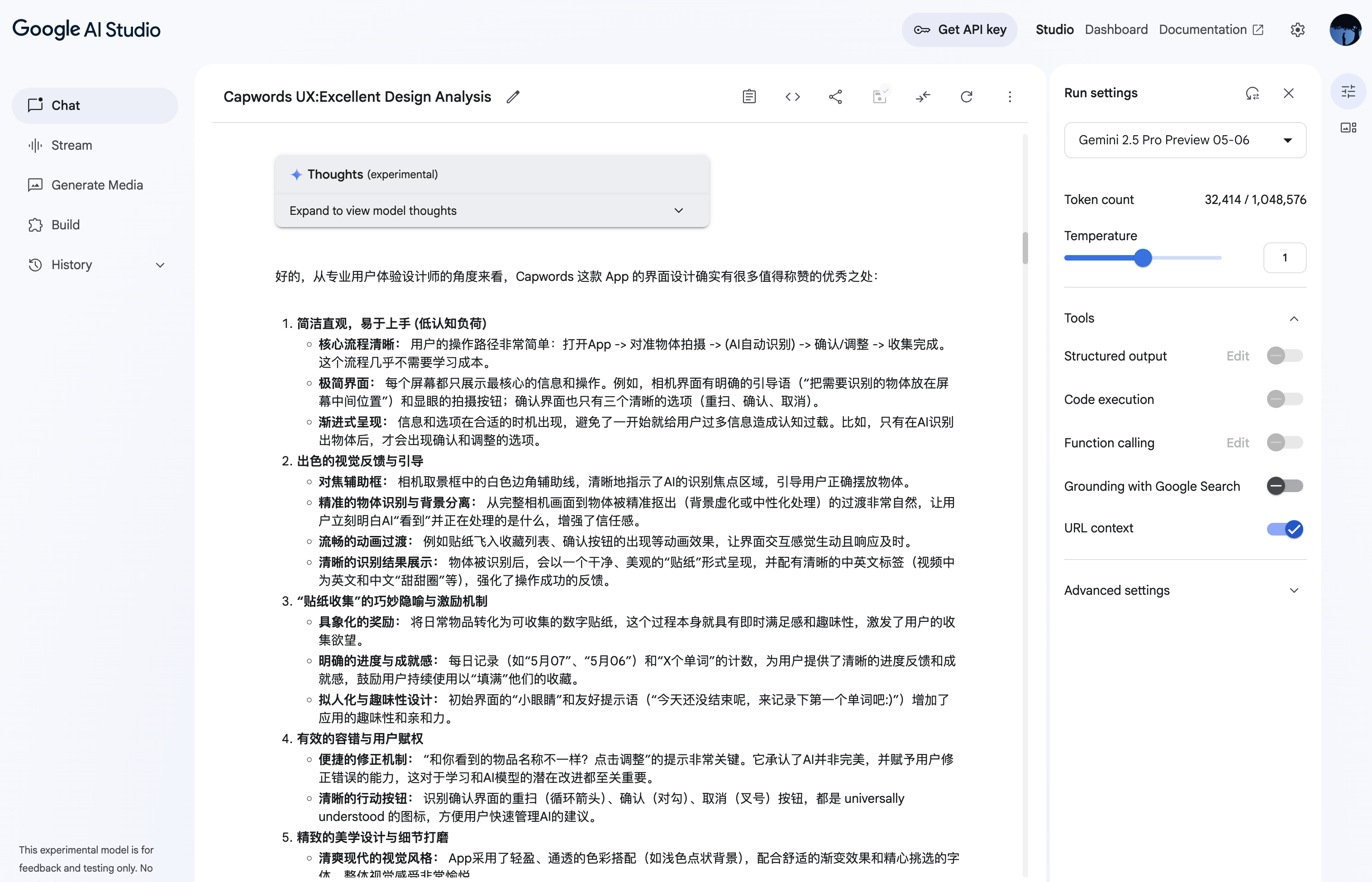Open the prompt gallery icon on right rail

(x=1348, y=128)
